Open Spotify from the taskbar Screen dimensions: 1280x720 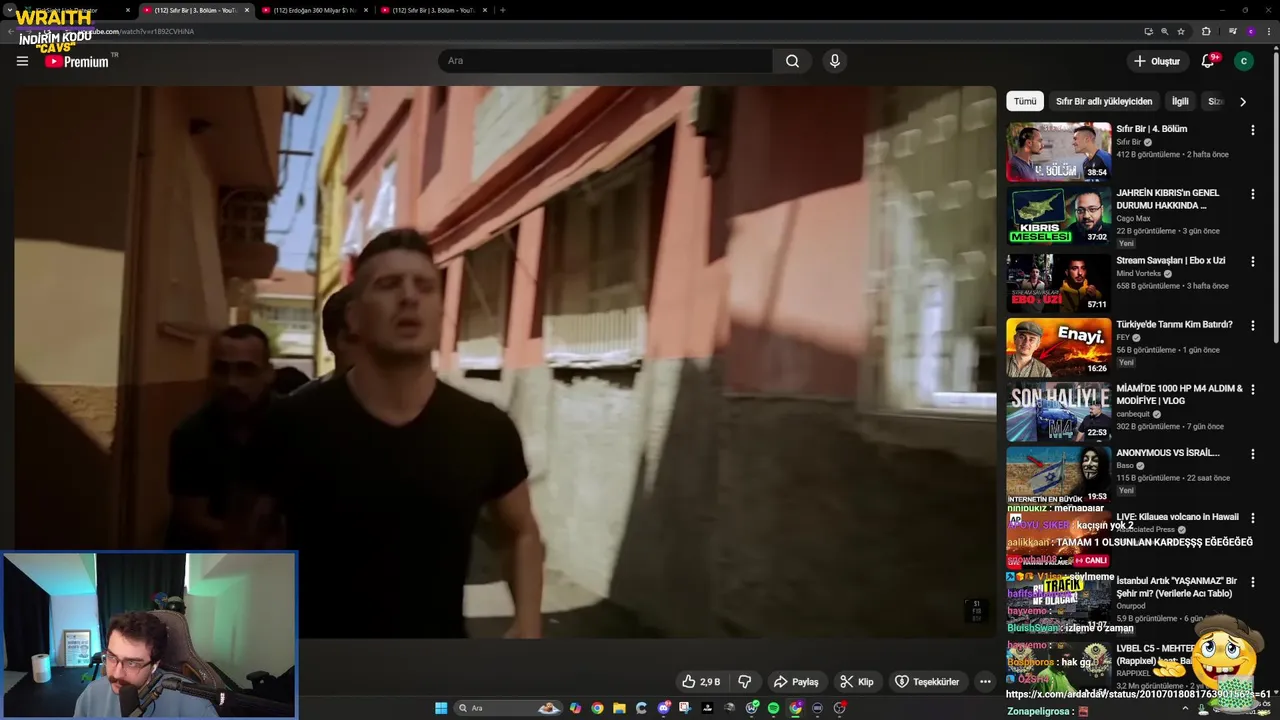[773, 708]
